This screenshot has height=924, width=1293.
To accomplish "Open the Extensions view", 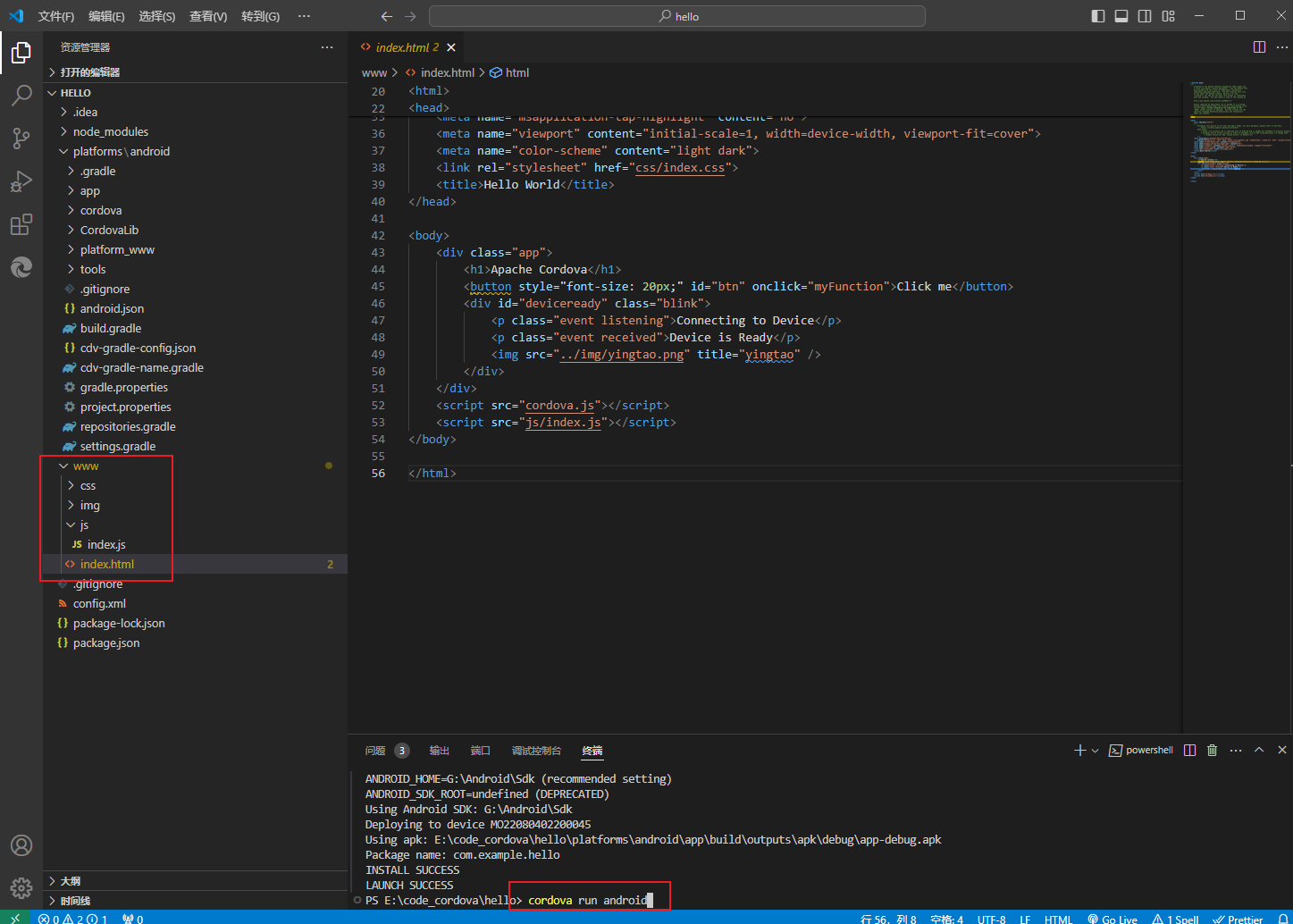I will (x=21, y=224).
